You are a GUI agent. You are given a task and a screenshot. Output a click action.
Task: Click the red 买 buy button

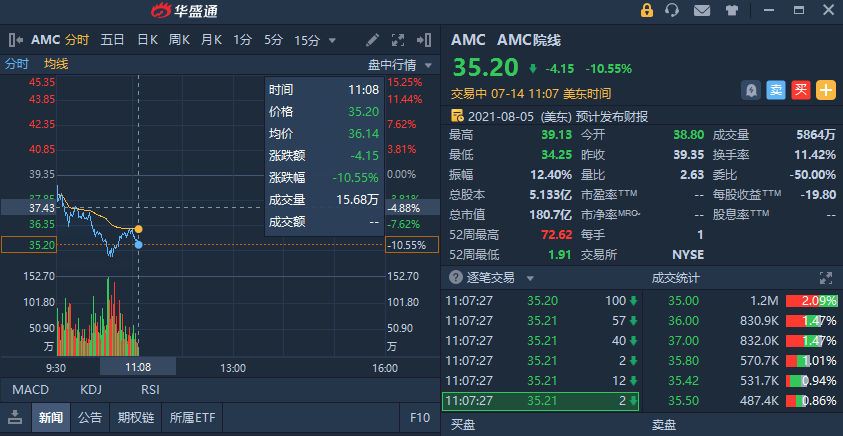800,90
